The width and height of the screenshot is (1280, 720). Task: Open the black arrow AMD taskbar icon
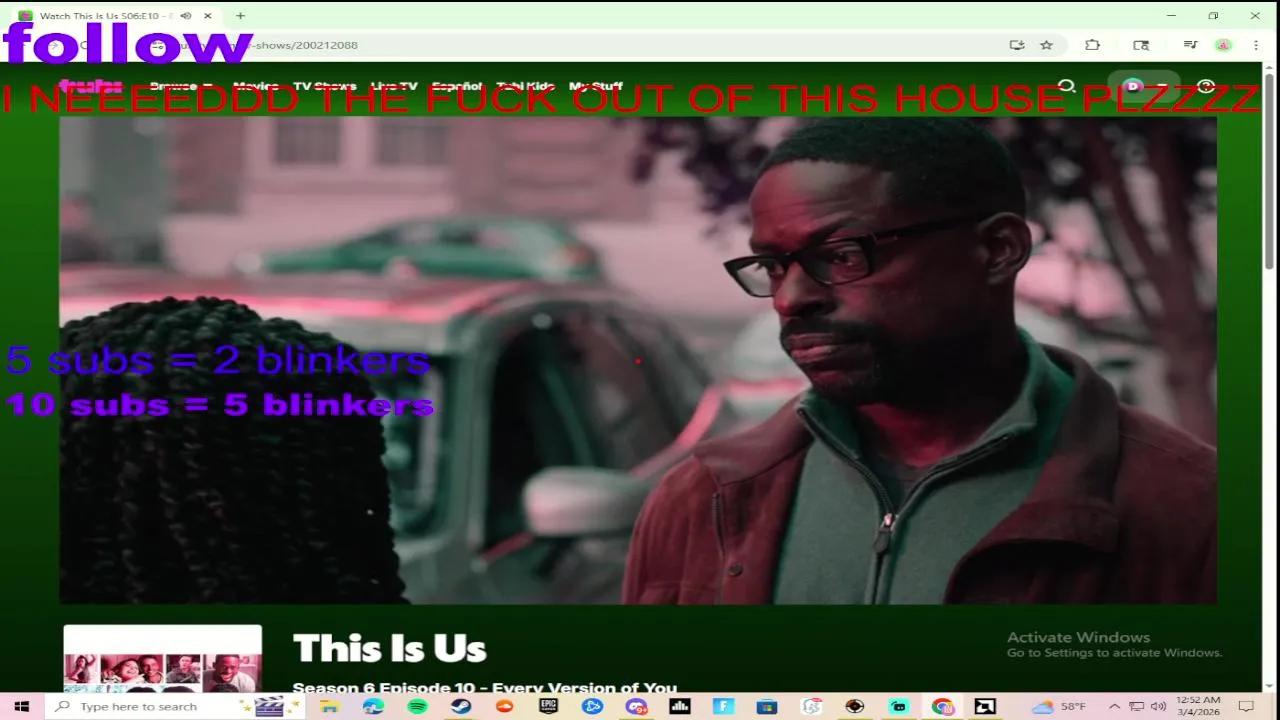tap(986, 706)
